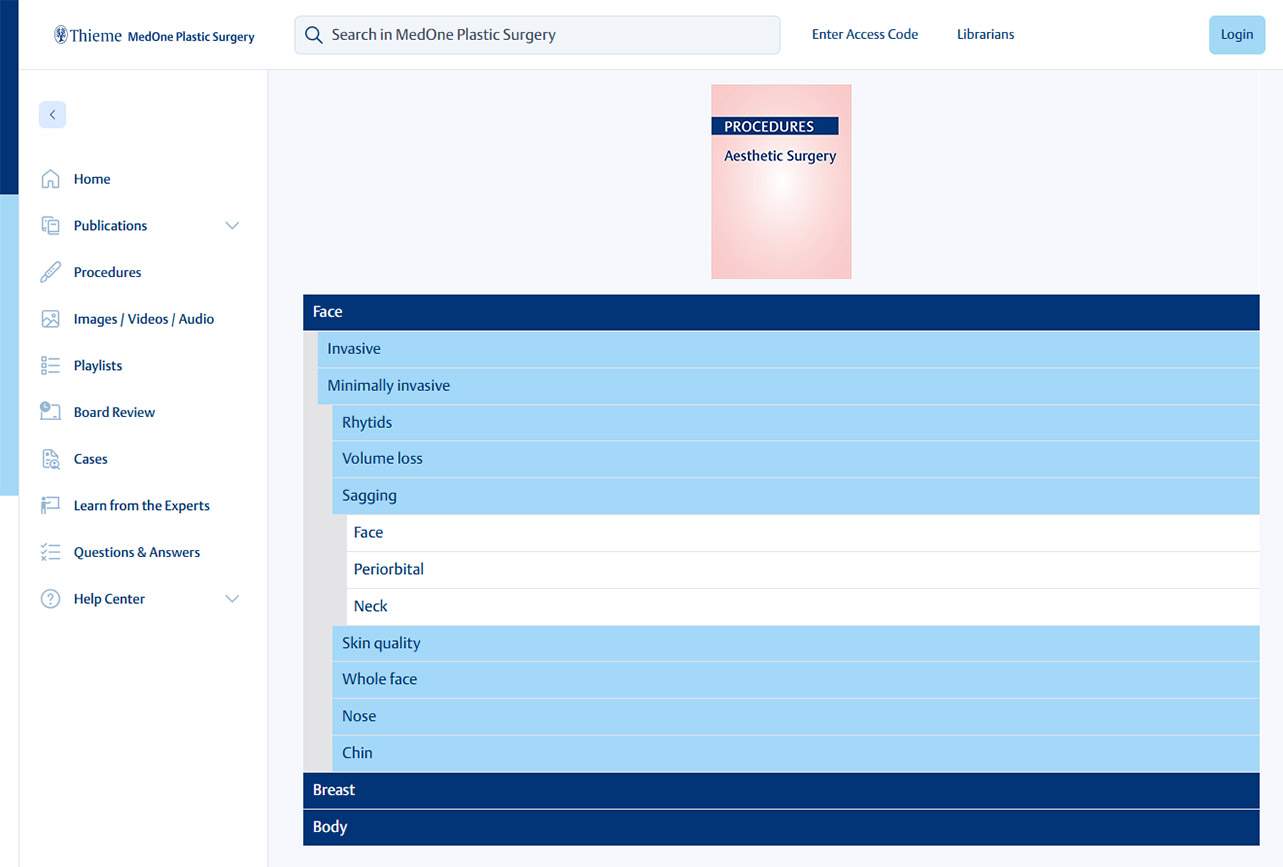Open Help Center via its question-mark icon
1283x867 pixels.
50,598
